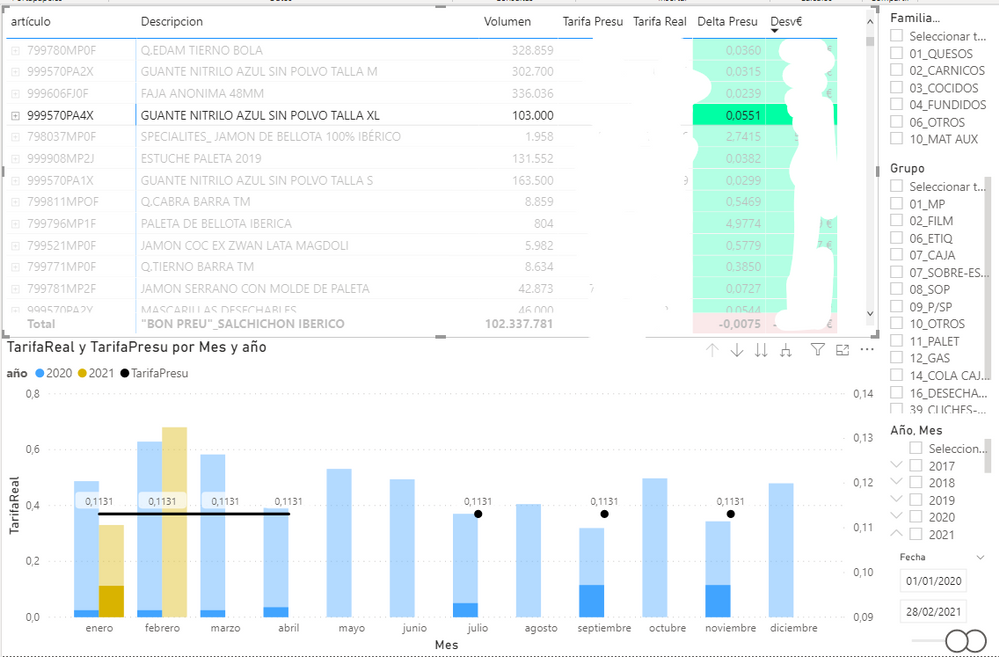Viewport: 999px width, 657px height.
Task: Expand row 999606FJ0F
Action: tap(15, 94)
